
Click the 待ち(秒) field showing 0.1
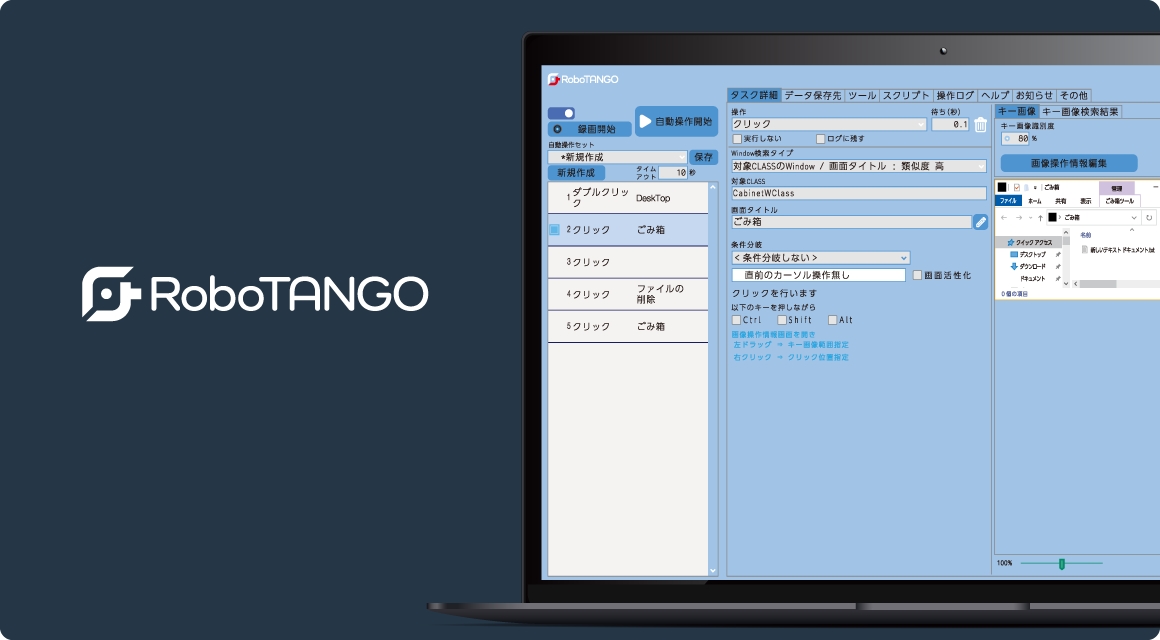950,124
